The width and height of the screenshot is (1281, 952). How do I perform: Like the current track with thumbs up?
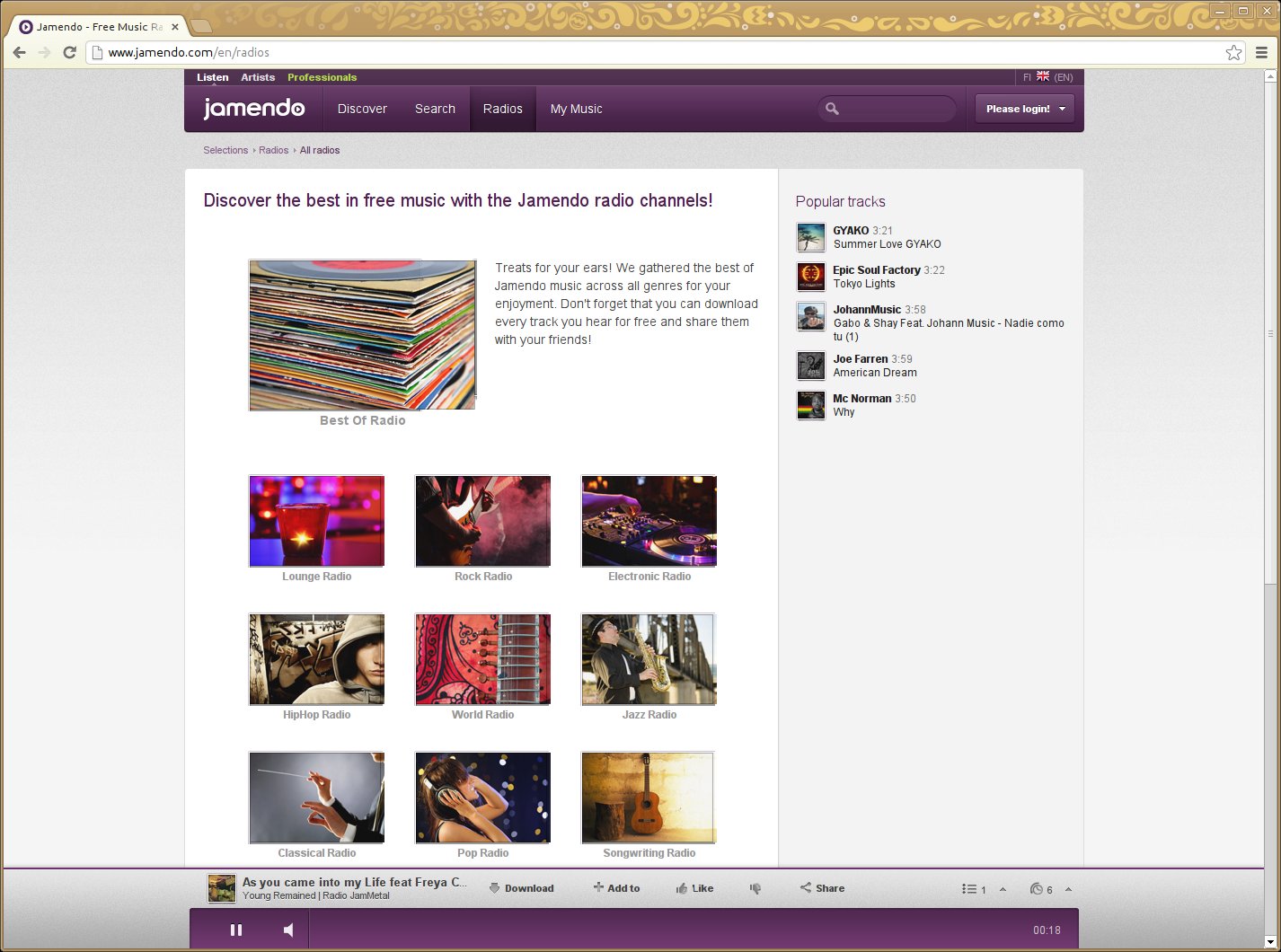click(694, 888)
